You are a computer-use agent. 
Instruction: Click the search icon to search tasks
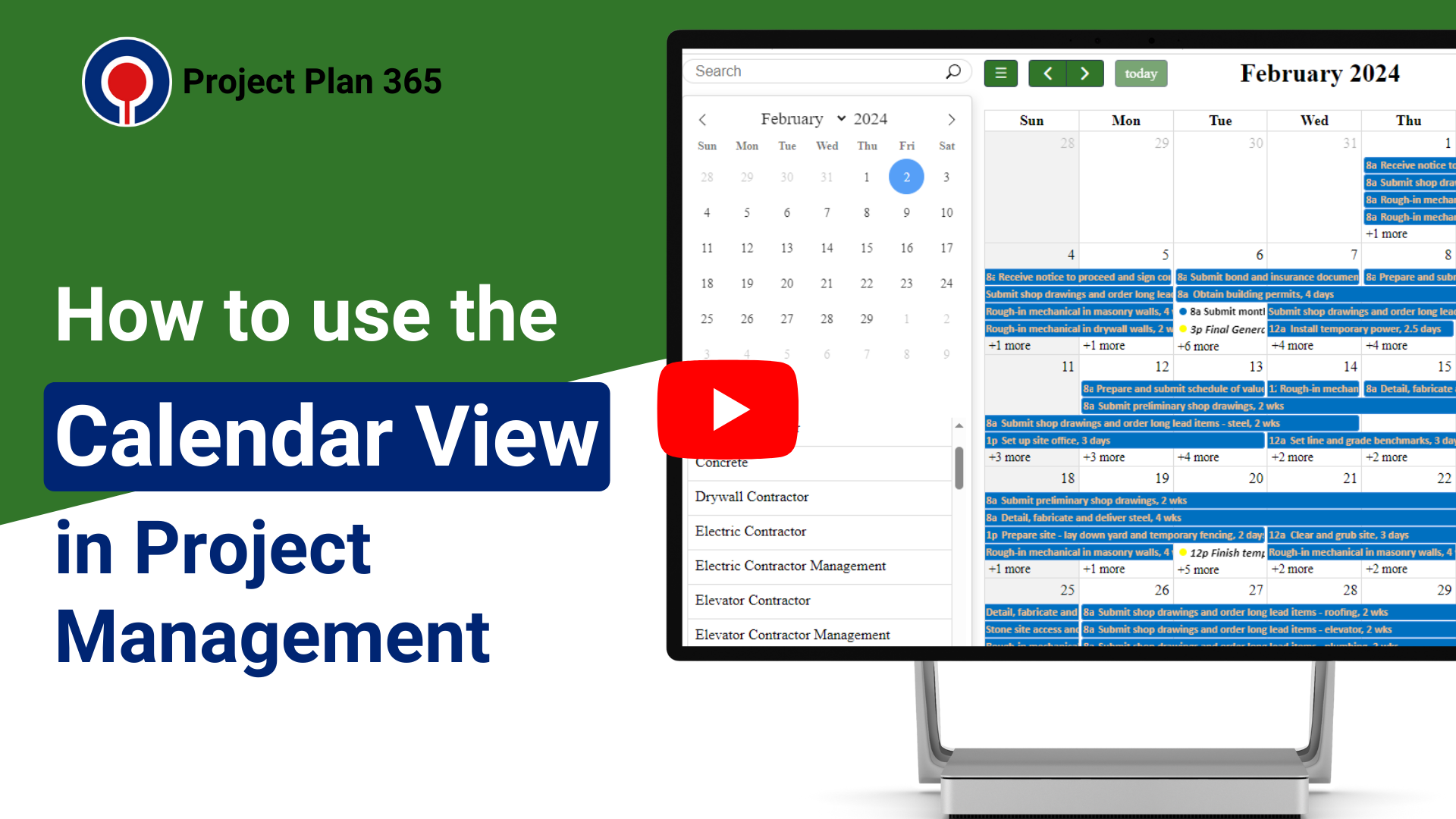950,71
